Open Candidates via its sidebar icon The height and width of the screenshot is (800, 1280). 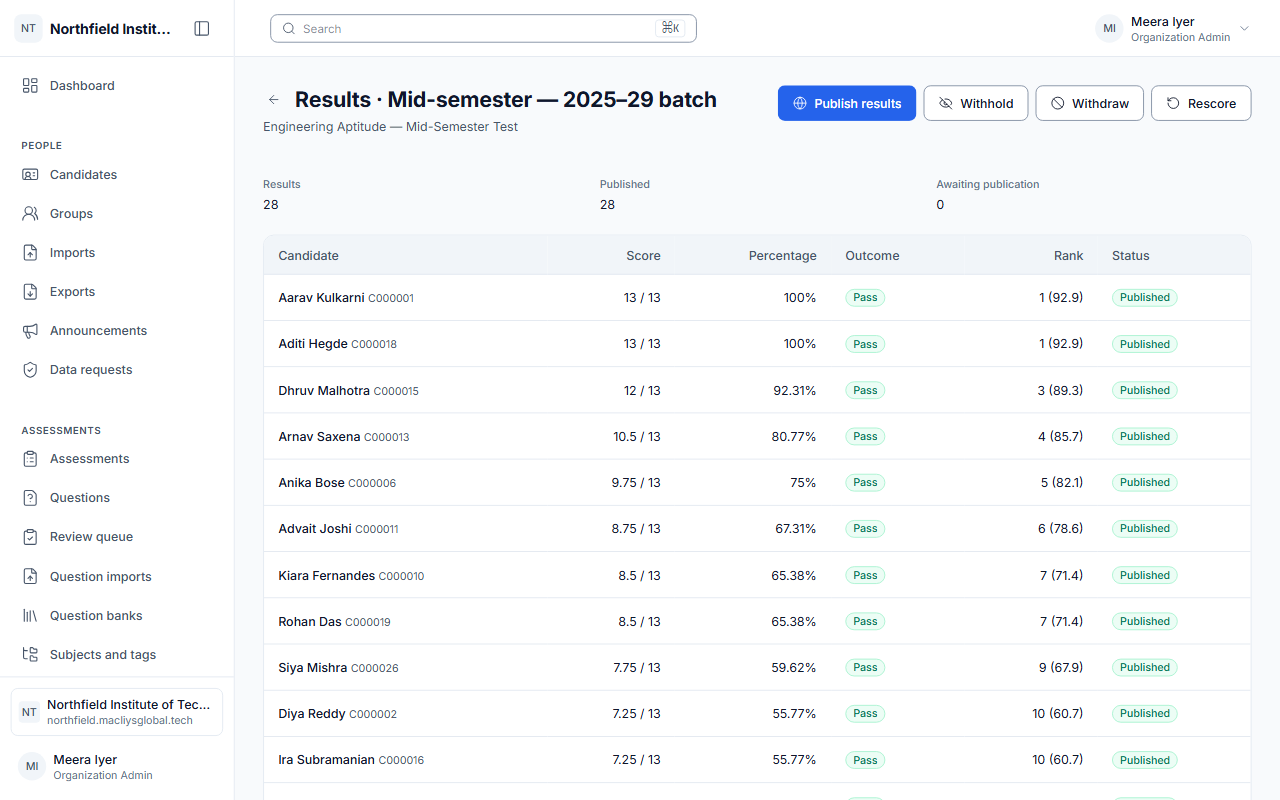(x=30, y=175)
